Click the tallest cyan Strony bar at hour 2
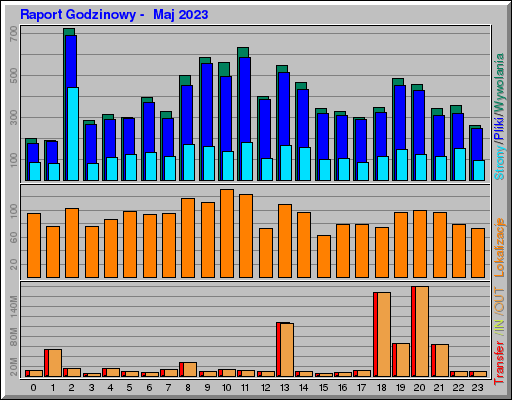This screenshot has width=512, height=400. pos(73,134)
